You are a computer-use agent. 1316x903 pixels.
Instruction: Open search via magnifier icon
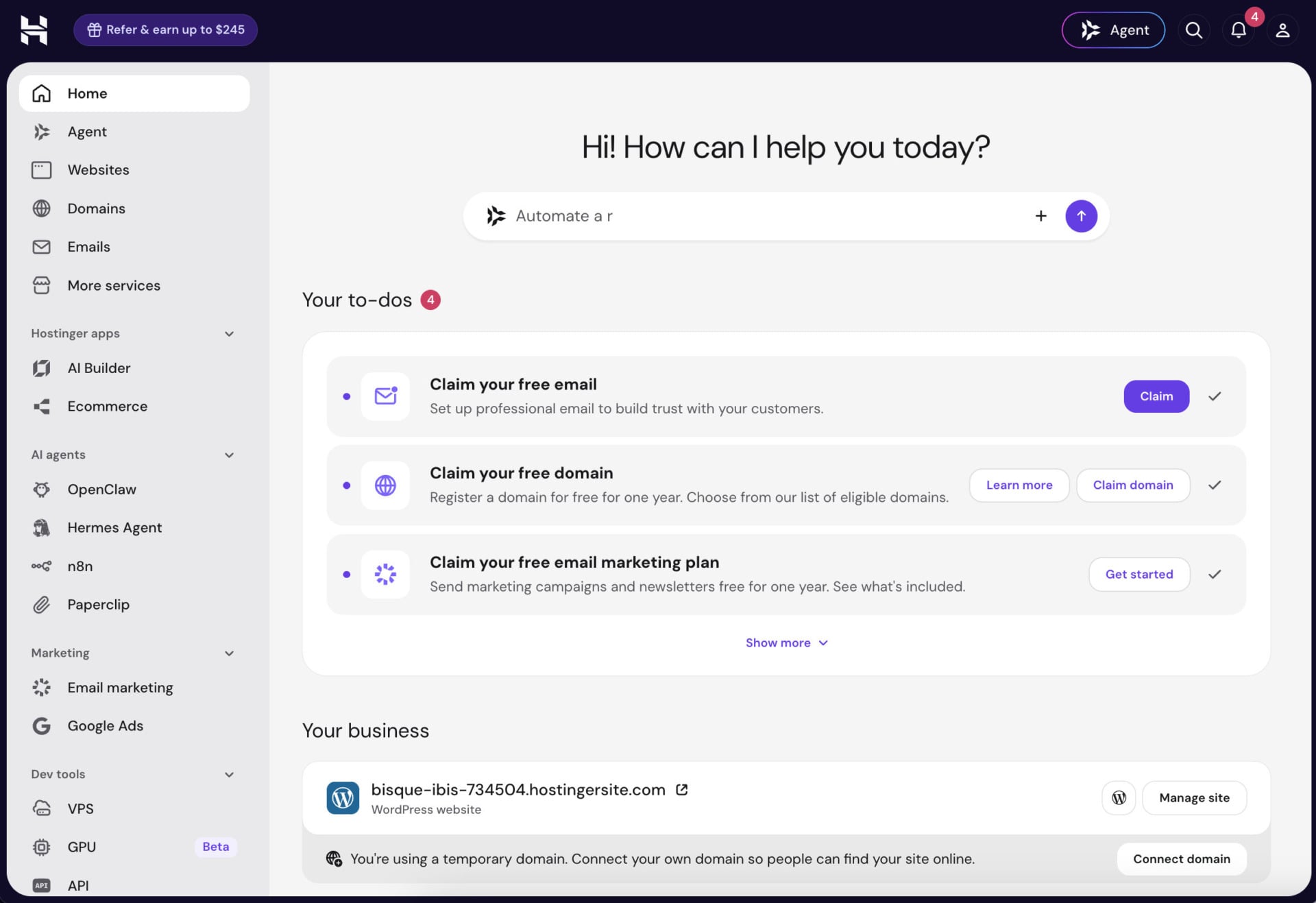(x=1194, y=30)
